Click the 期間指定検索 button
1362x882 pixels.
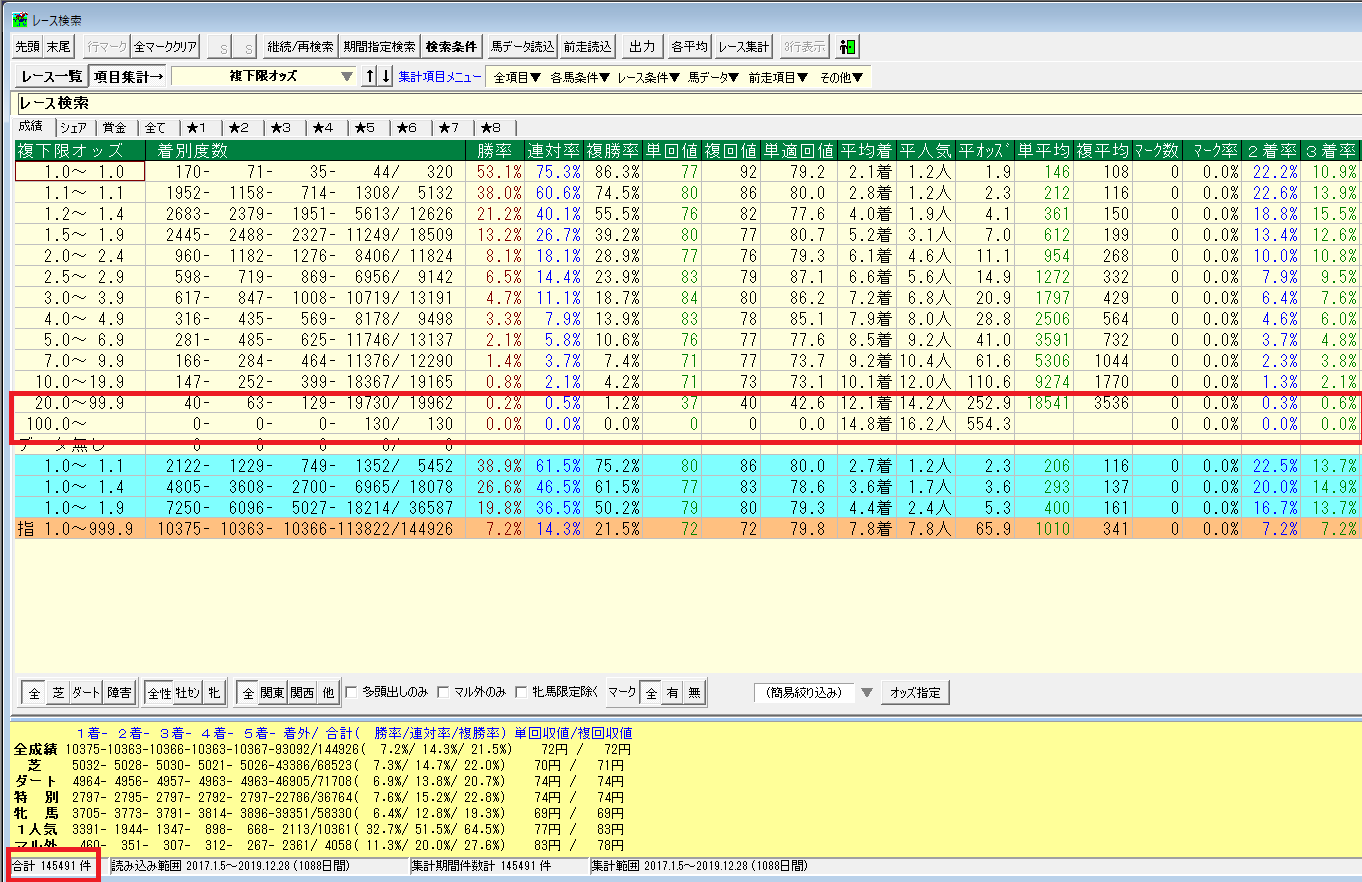coord(379,46)
